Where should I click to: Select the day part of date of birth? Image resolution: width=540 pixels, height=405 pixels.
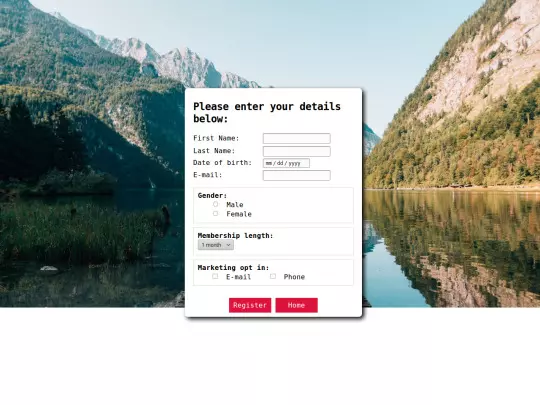click(x=280, y=163)
